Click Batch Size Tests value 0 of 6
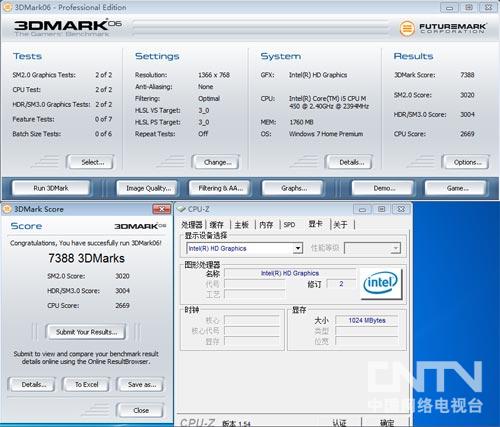The width and height of the screenshot is (500, 427). 103,134
